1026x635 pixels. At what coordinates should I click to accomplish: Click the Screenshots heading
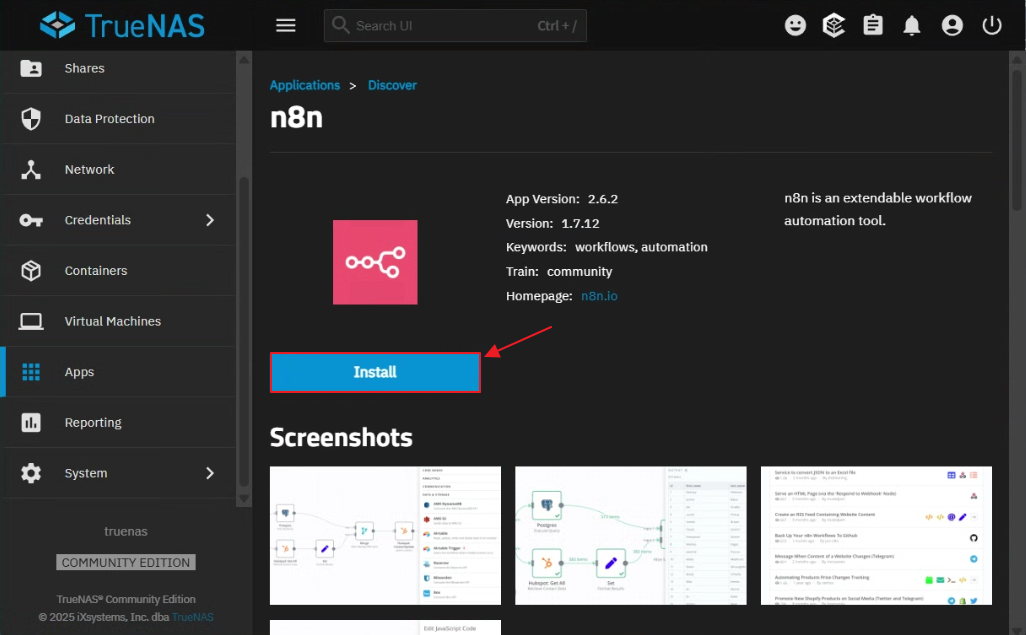(x=341, y=437)
